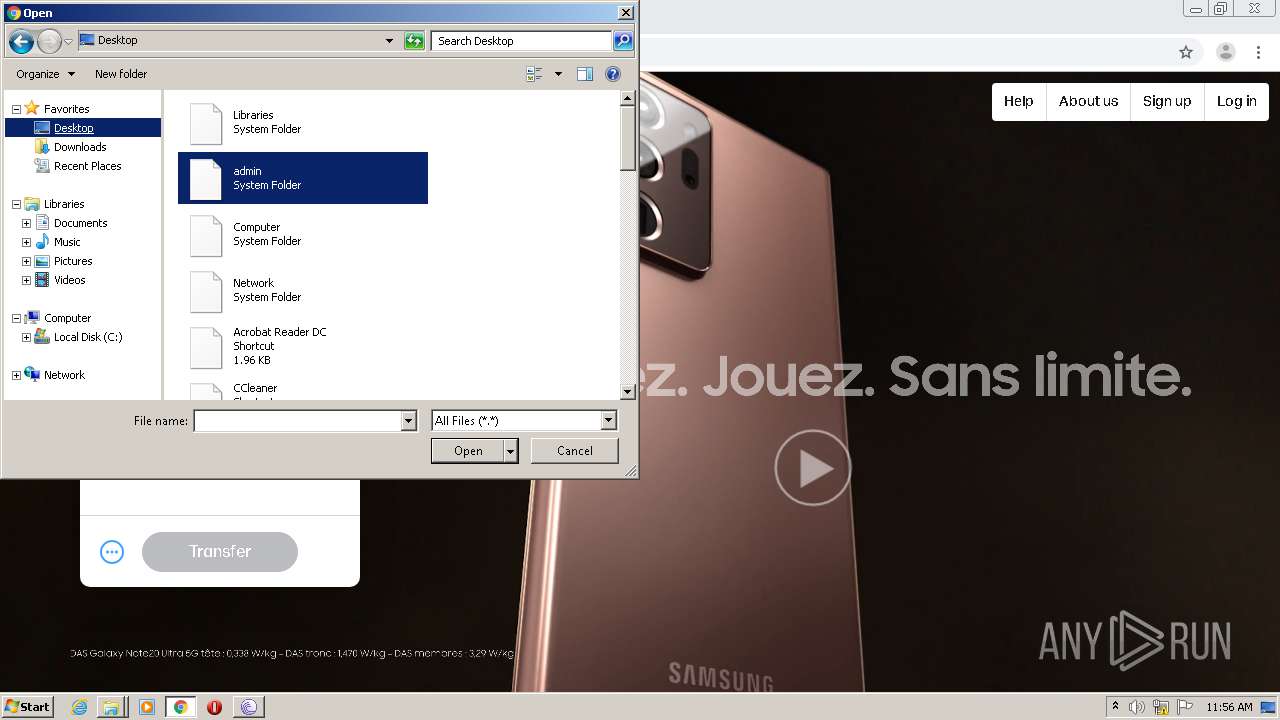This screenshot has height=720, width=1280.
Task: Select Local Disk (C:) in tree
Action: pos(87,337)
